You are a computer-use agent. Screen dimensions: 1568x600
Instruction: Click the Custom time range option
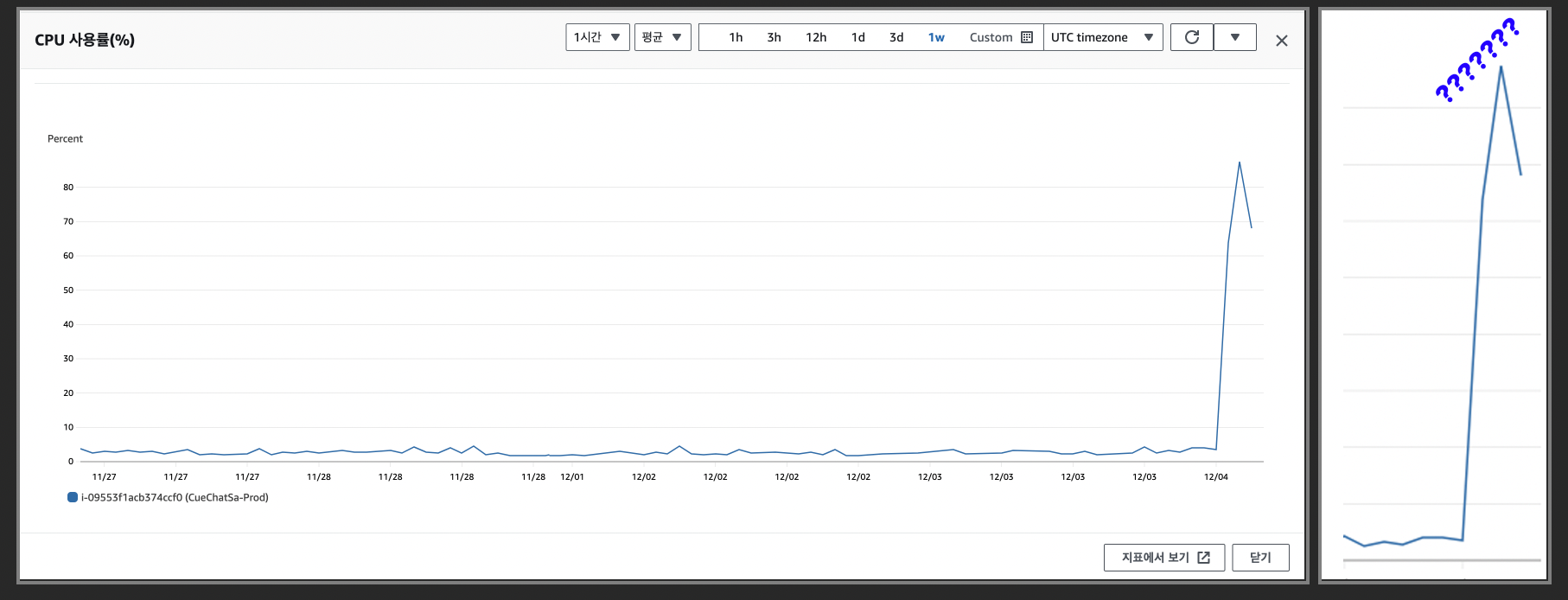(x=991, y=37)
